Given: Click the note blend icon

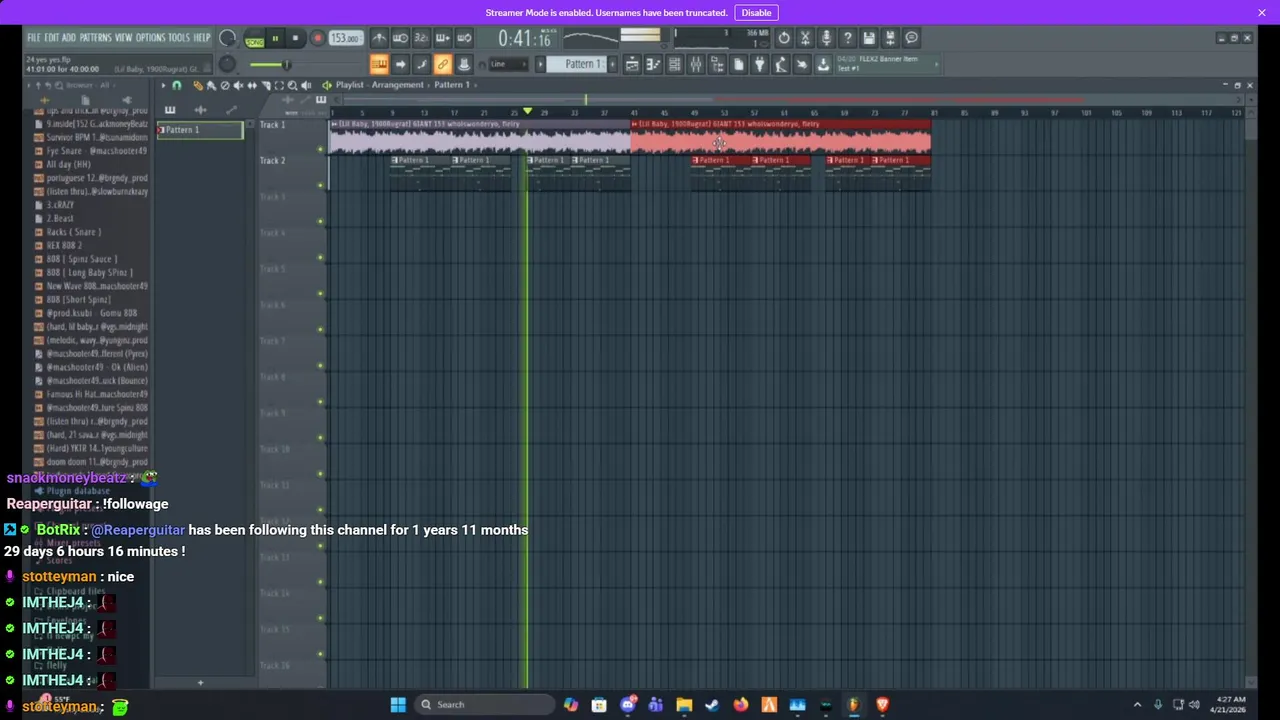Looking at the screenshot, I should [421, 64].
